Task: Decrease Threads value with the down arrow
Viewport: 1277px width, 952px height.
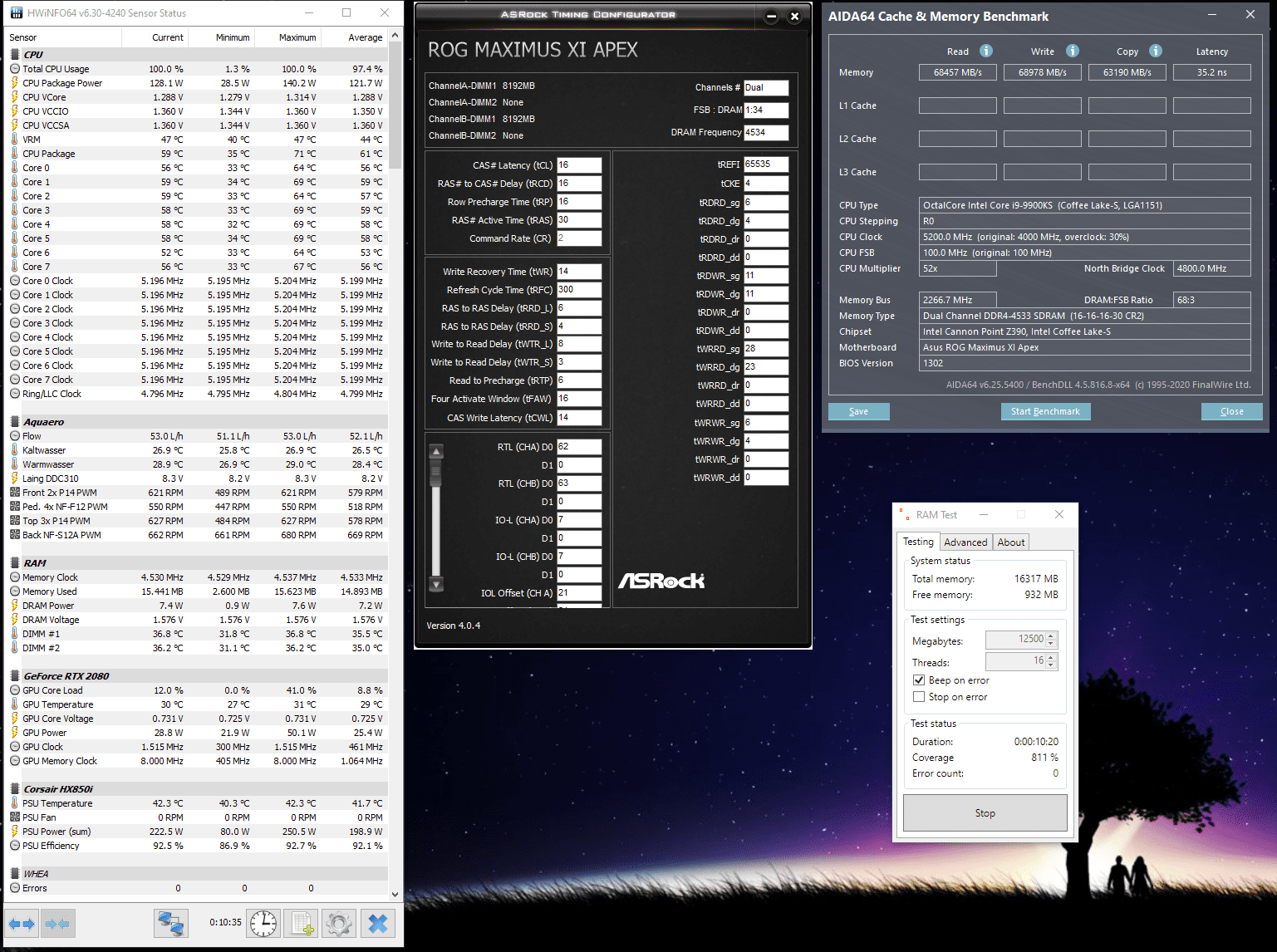Action: coord(1051,665)
